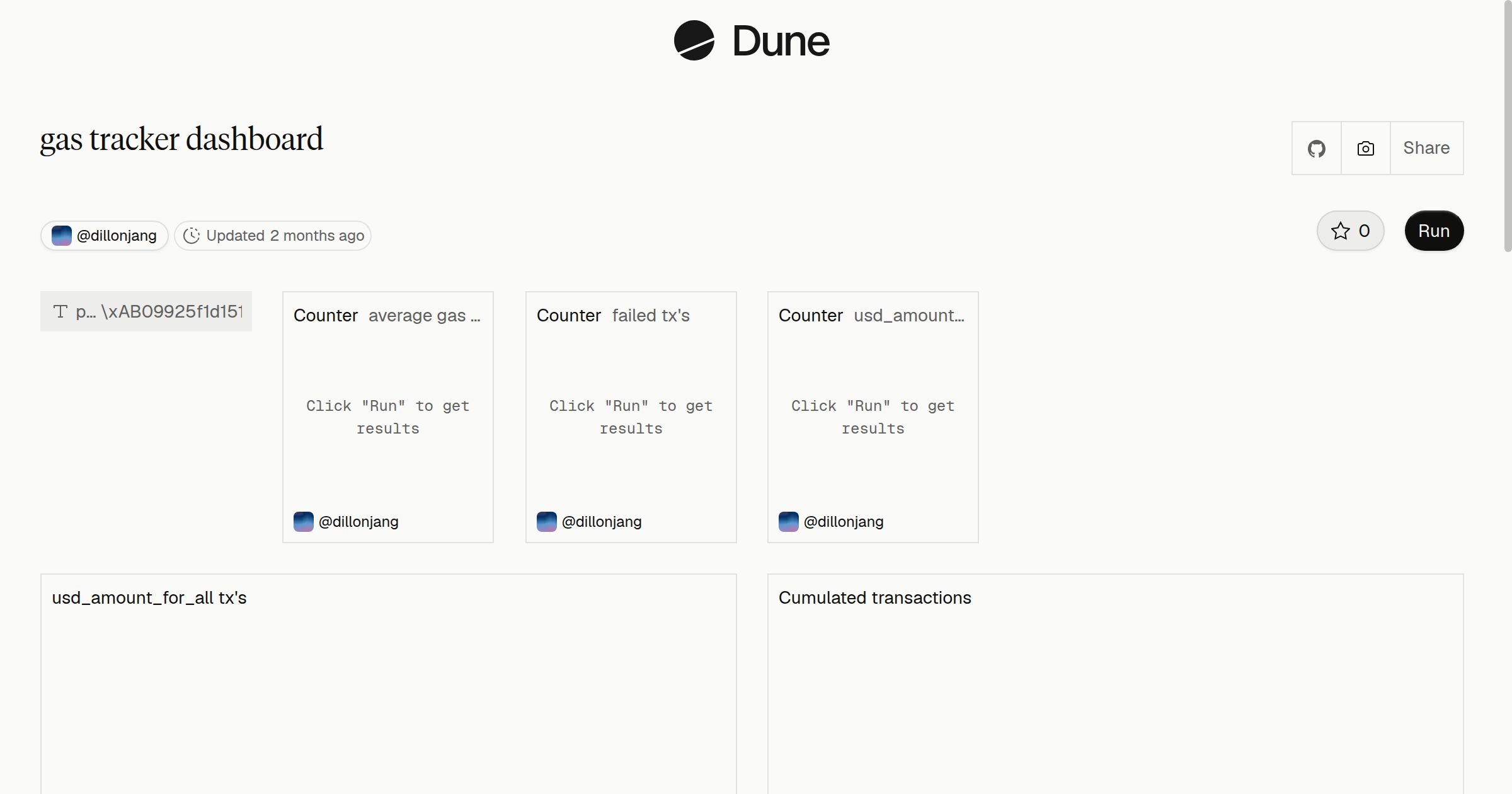This screenshot has width=1512, height=794.
Task: Click the camera screenshot icon
Action: (x=1365, y=148)
